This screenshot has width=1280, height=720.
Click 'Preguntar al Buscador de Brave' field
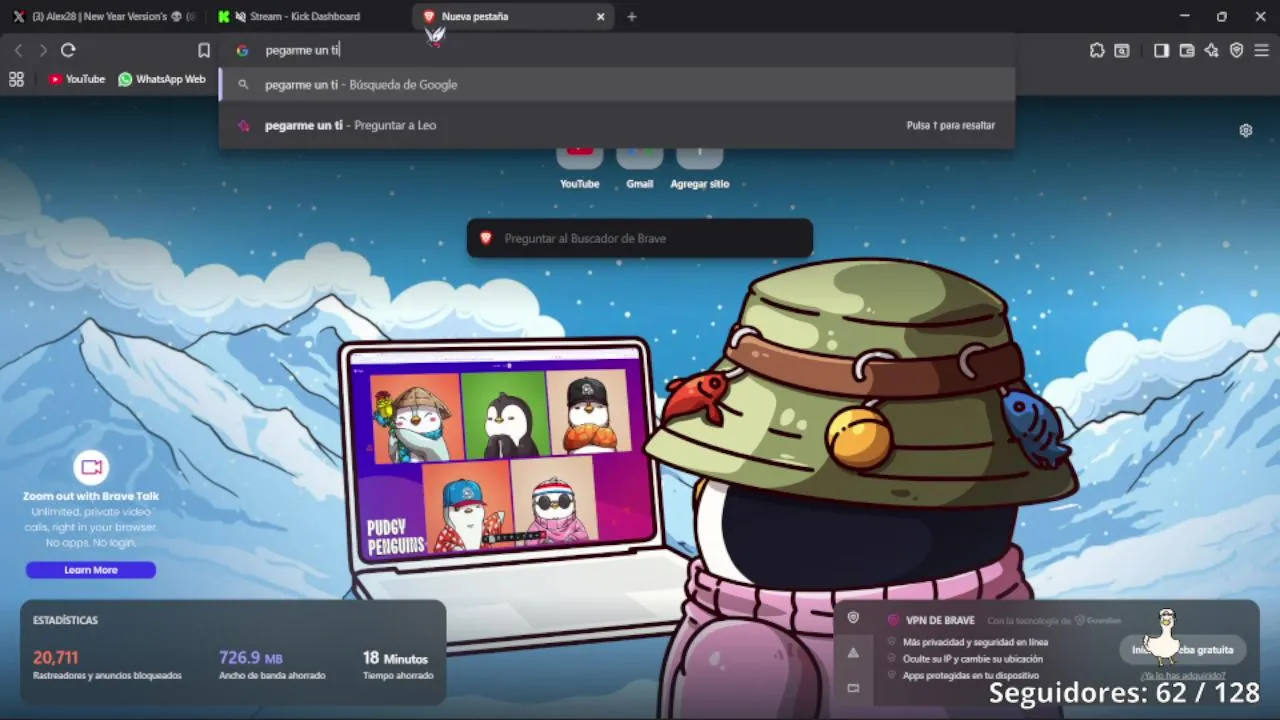640,238
